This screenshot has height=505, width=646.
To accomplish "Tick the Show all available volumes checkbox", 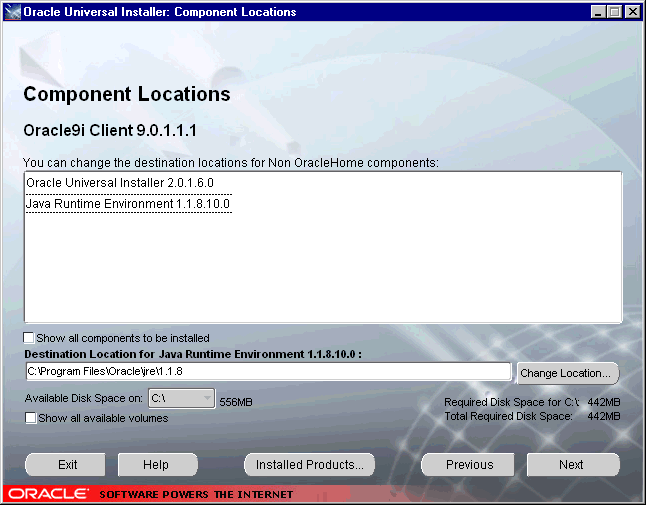I will click(x=30, y=418).
